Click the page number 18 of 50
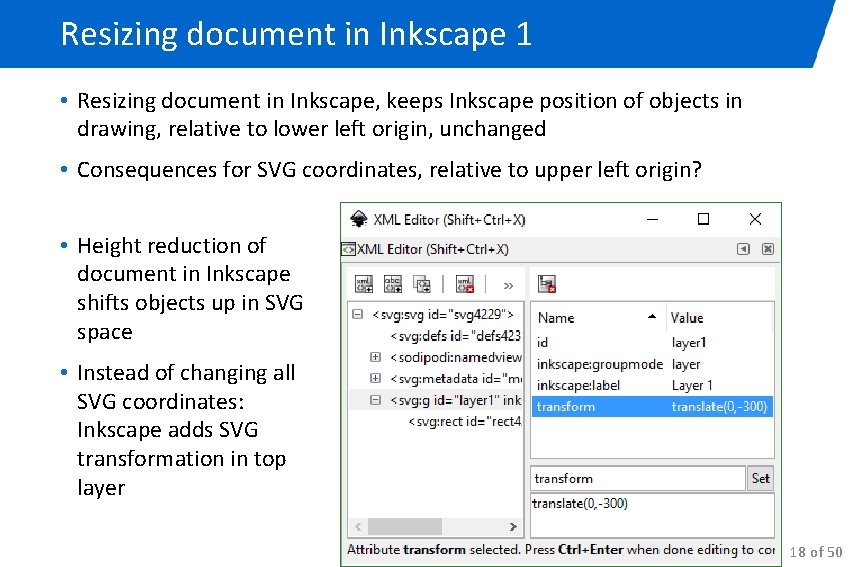This screenshot has width=850, height=567. pyautogui.click(x=816, y=552)
